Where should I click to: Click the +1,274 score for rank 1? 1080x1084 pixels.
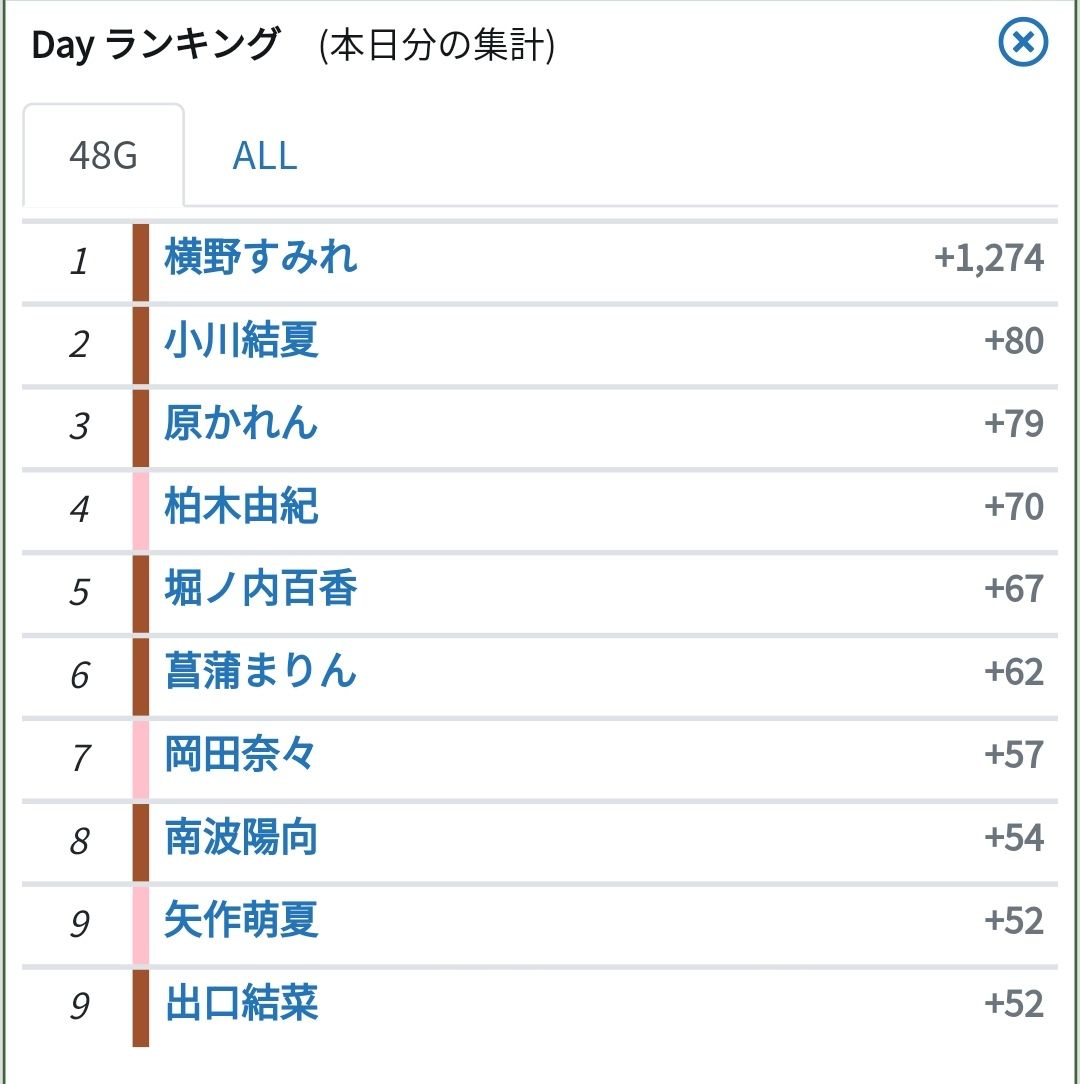click(989, 259)
